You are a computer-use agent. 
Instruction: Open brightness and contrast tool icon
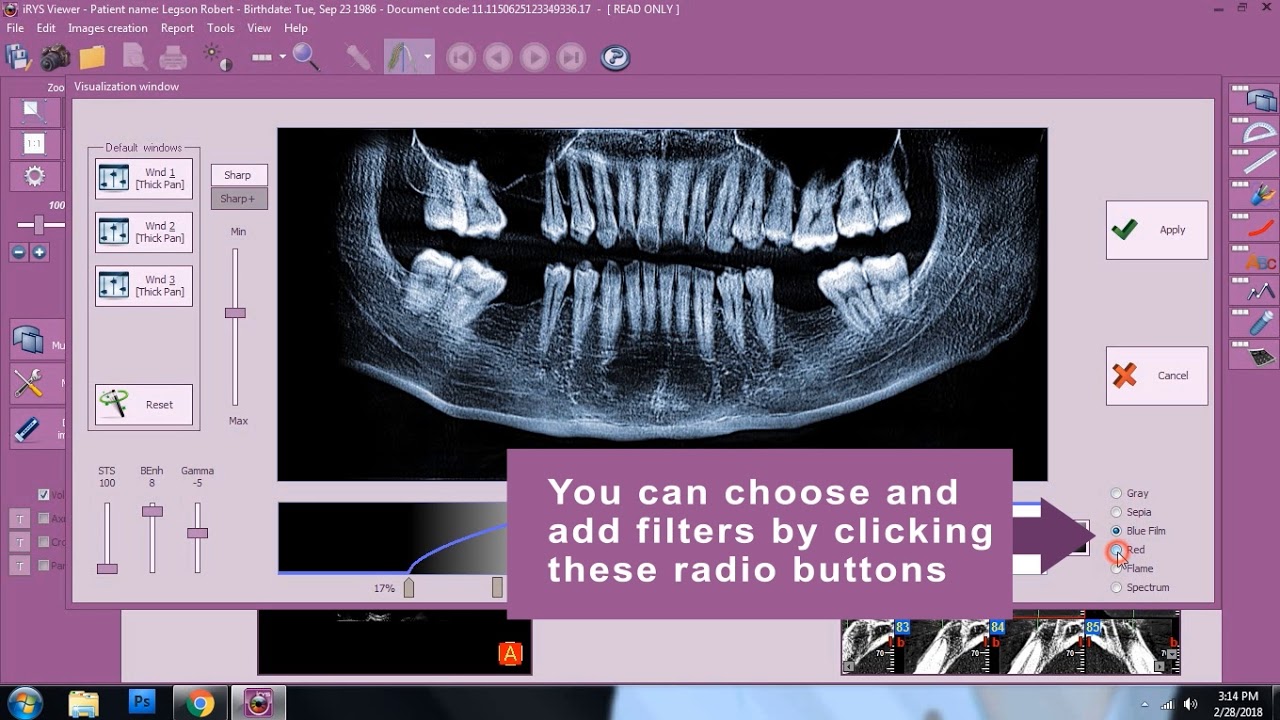(217, 57)
